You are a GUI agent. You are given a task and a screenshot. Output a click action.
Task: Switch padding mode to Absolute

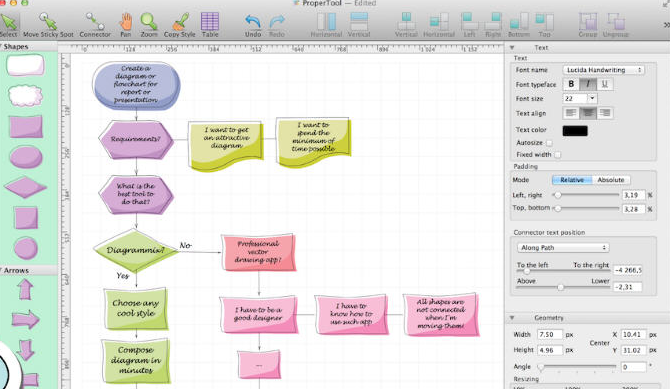pyautogui.click(x=611, y=180)
